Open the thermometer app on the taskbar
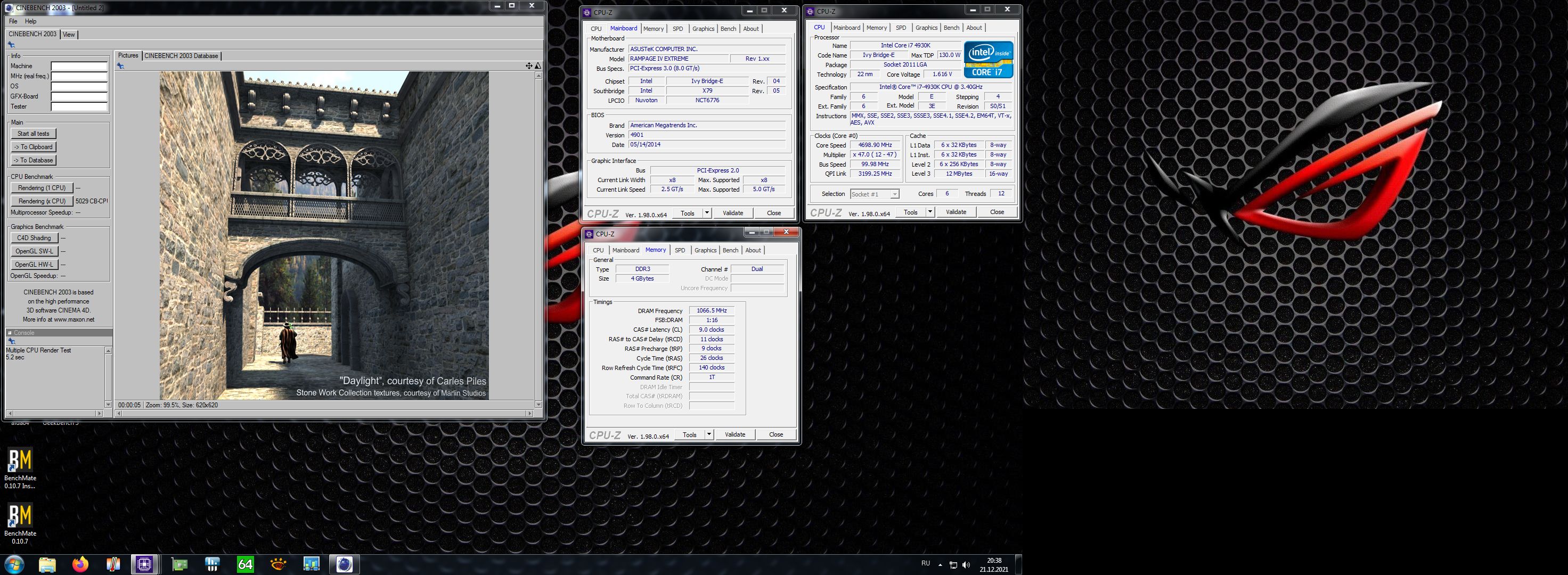 [112, 564]
